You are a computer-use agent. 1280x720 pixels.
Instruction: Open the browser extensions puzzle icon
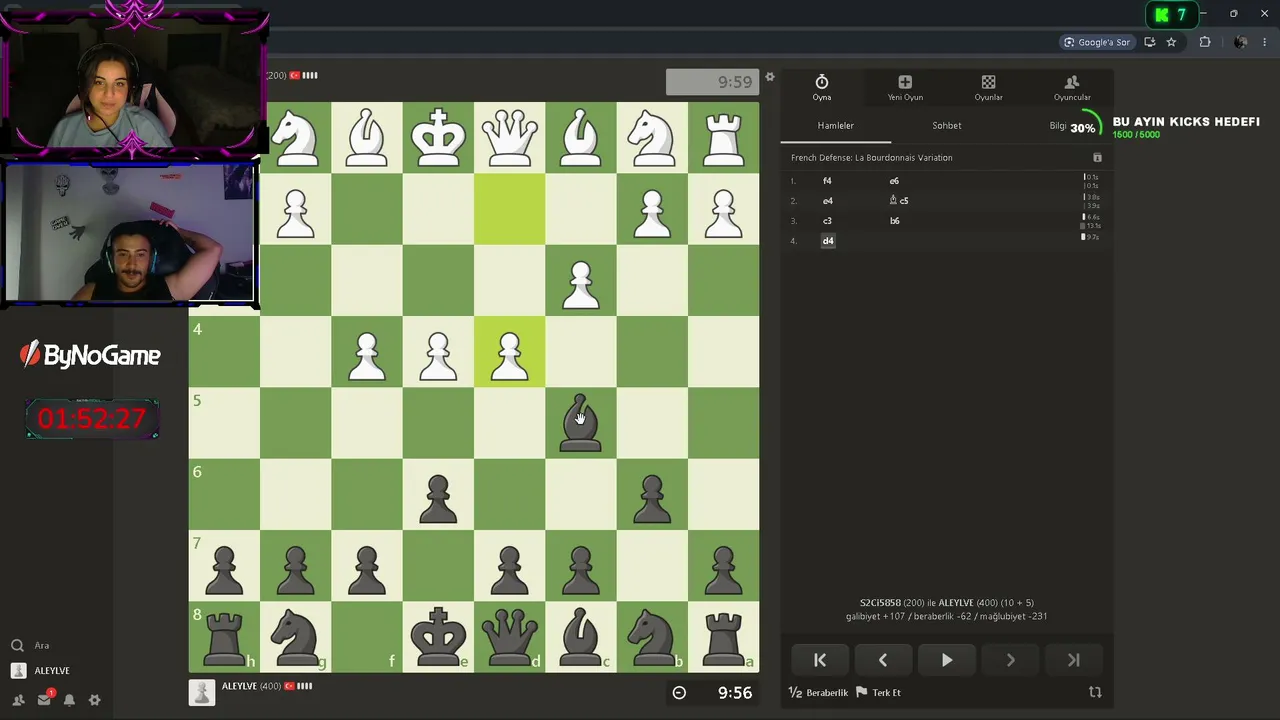pyautogui.click(x=1205, y=42)
